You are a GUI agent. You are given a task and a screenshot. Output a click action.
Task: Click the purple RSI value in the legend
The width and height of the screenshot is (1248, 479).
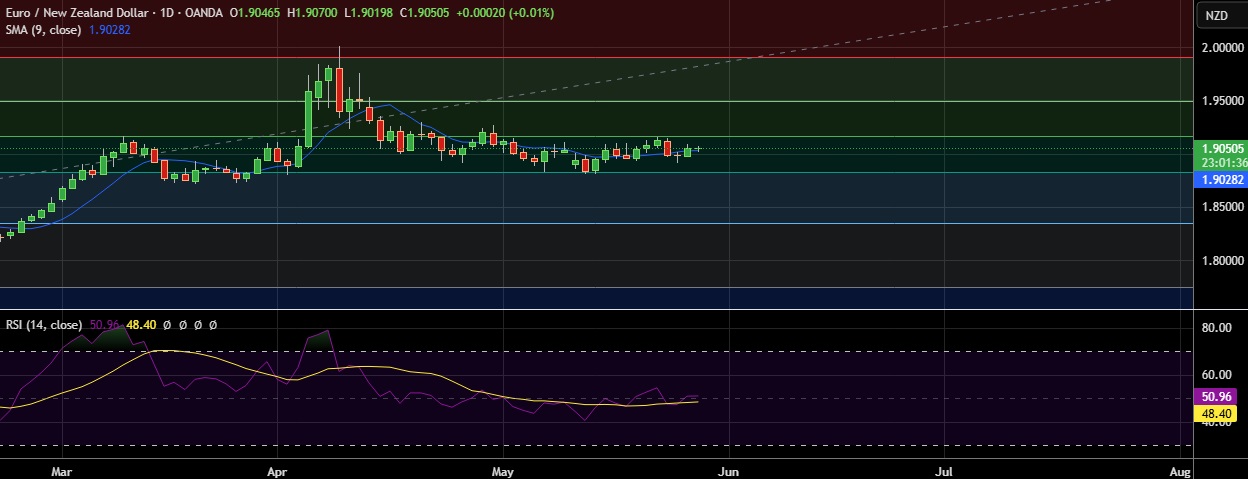(104, 325)
